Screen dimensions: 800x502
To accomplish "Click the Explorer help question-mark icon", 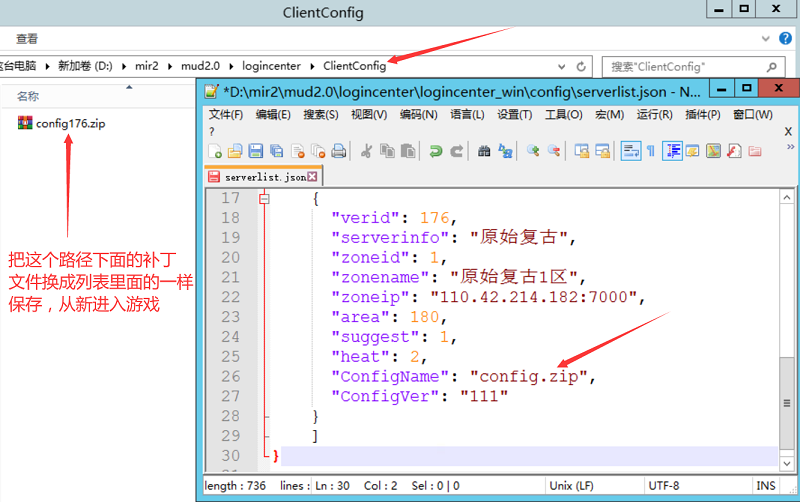I will coord(785,38).
